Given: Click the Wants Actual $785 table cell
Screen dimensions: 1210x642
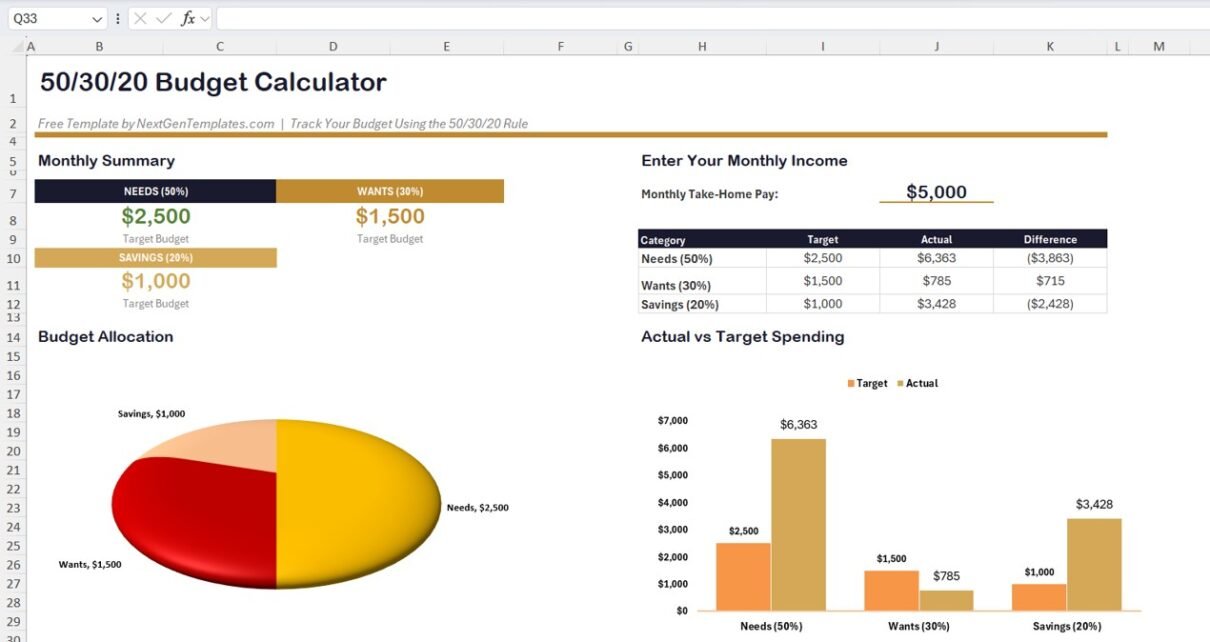Looking at the screenshot, I should [936, 281].
